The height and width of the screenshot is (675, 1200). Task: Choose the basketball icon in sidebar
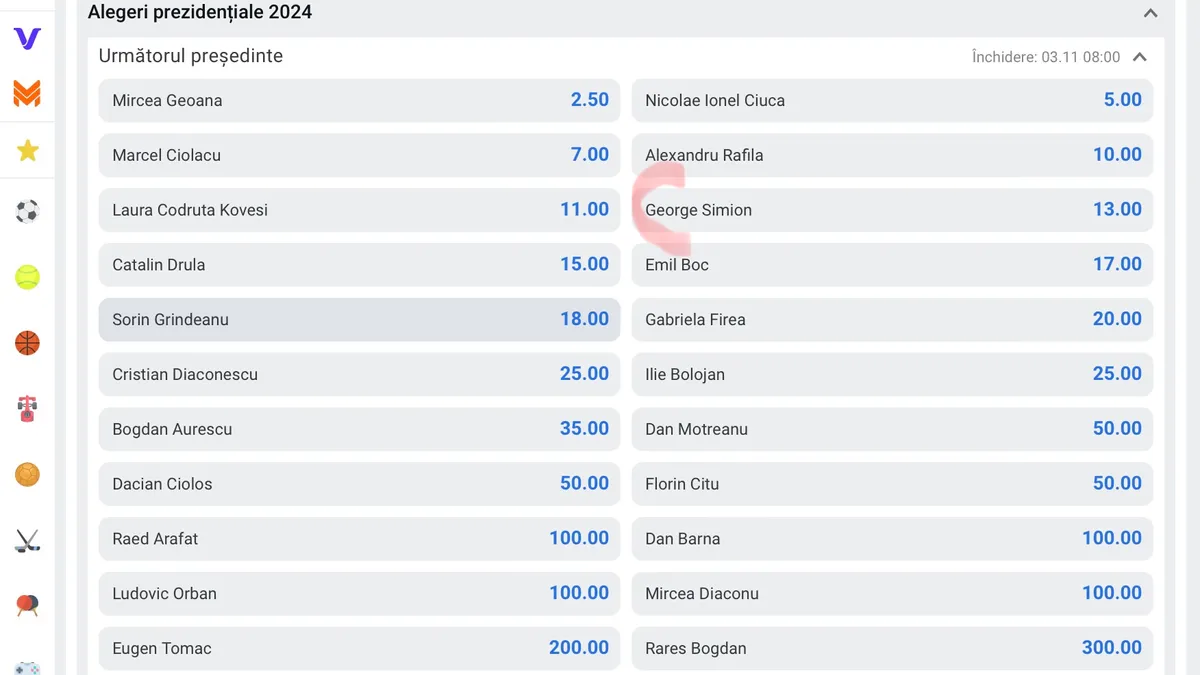coord(27,343)
